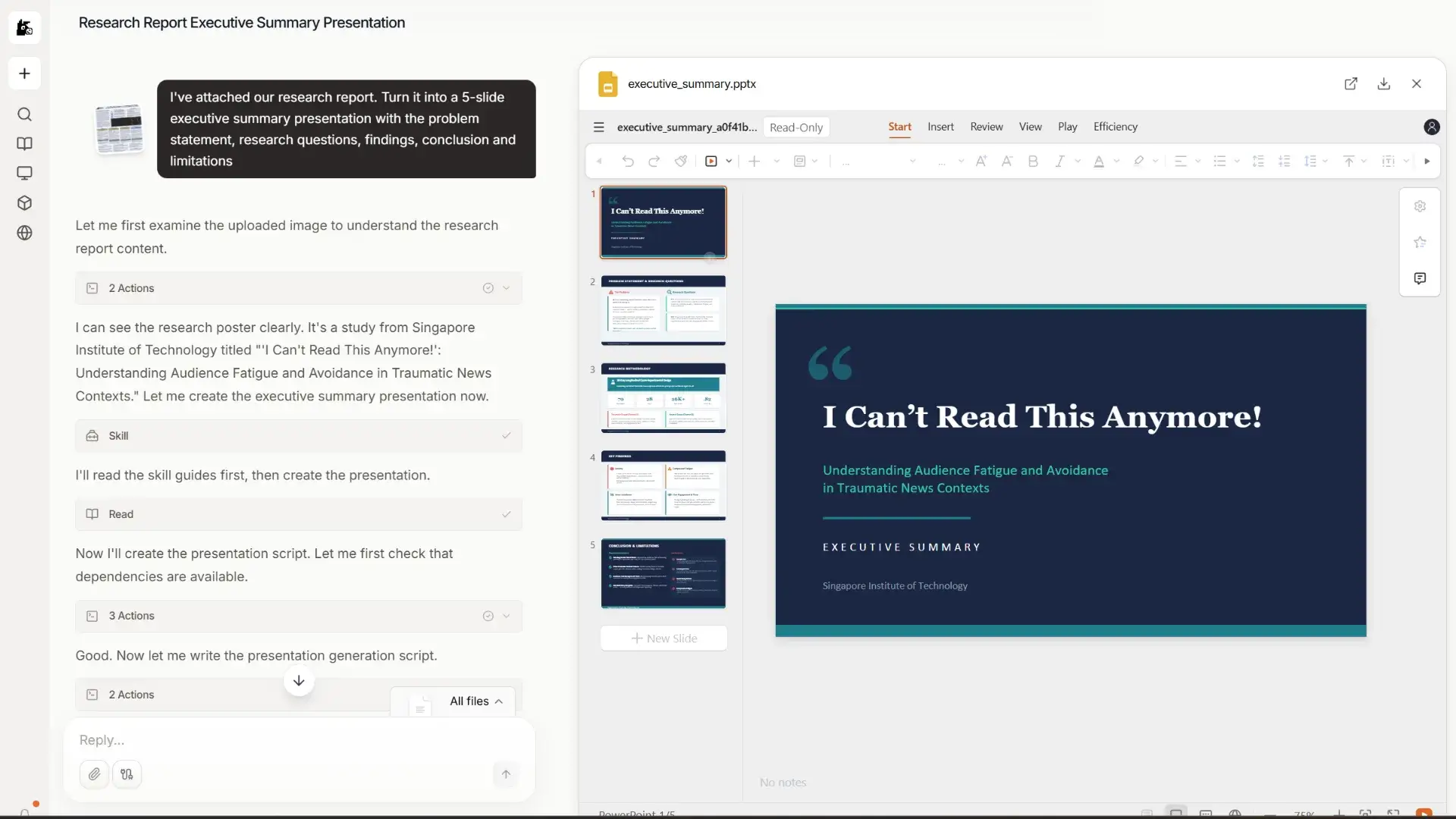
Task: Expand the Skill step row
Action: (299, 436)
